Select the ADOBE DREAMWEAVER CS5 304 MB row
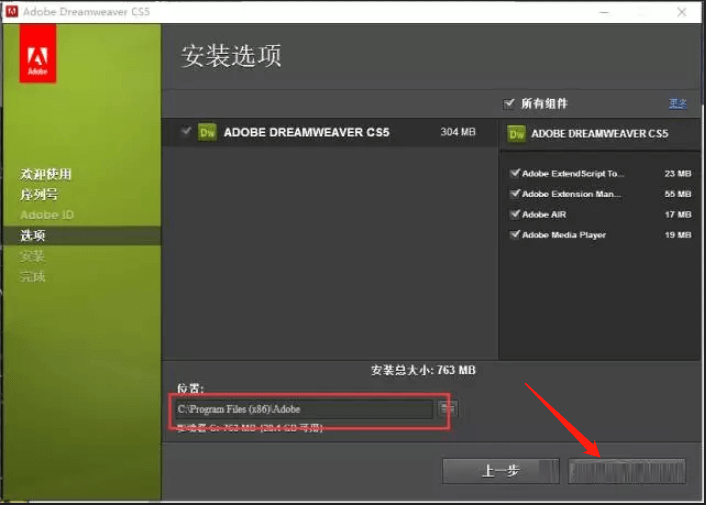Screen dimensions: 706x505 330,132
